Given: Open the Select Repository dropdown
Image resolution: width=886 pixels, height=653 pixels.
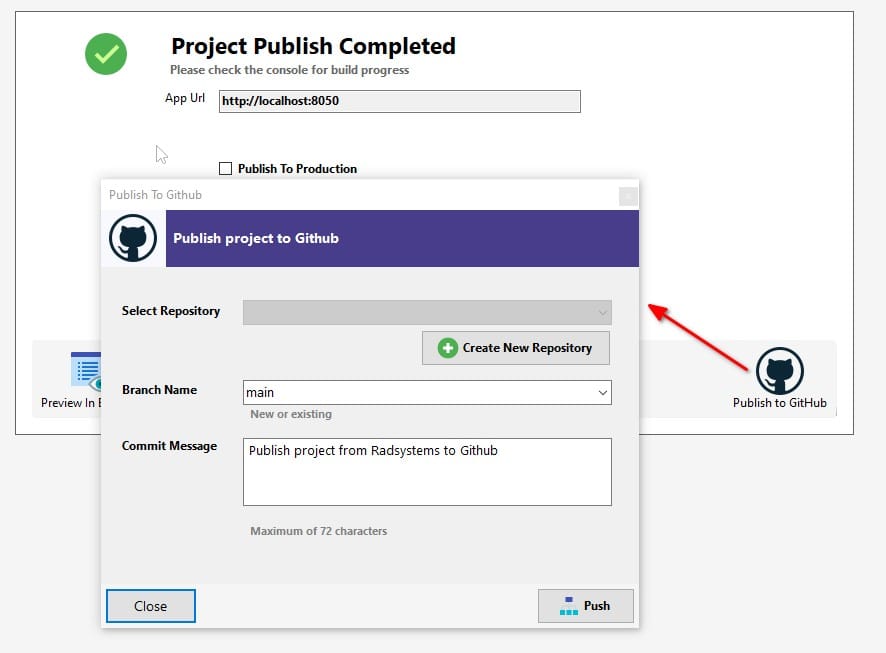Looking at the screenshot, I should click(x=427, y=312).
